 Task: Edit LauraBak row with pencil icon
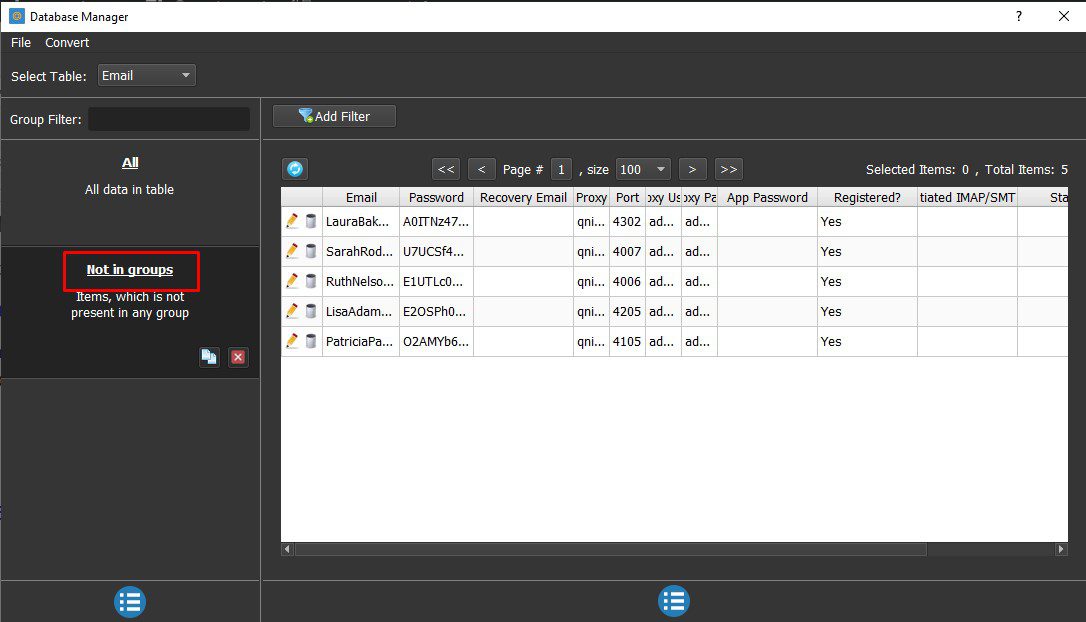pos(292,221)
